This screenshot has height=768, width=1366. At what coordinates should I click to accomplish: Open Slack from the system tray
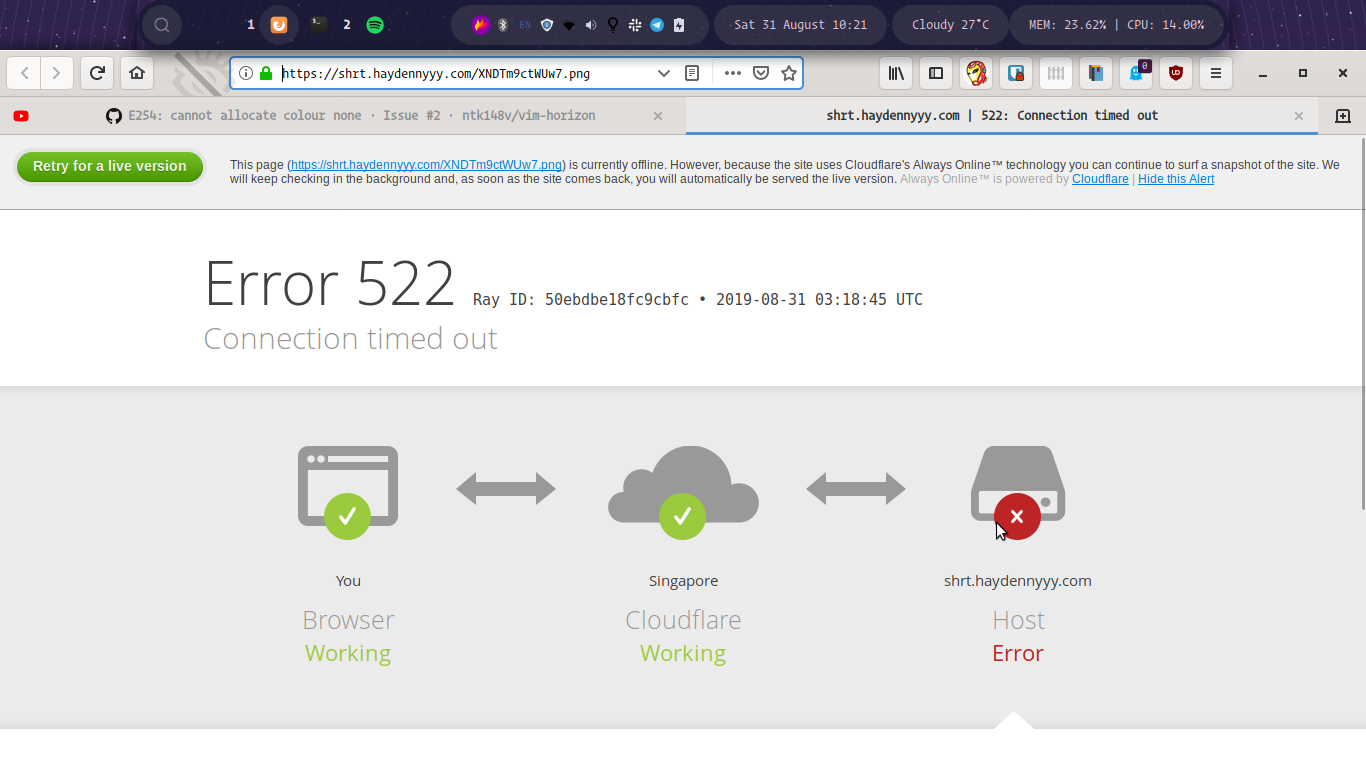click(635, 25)
